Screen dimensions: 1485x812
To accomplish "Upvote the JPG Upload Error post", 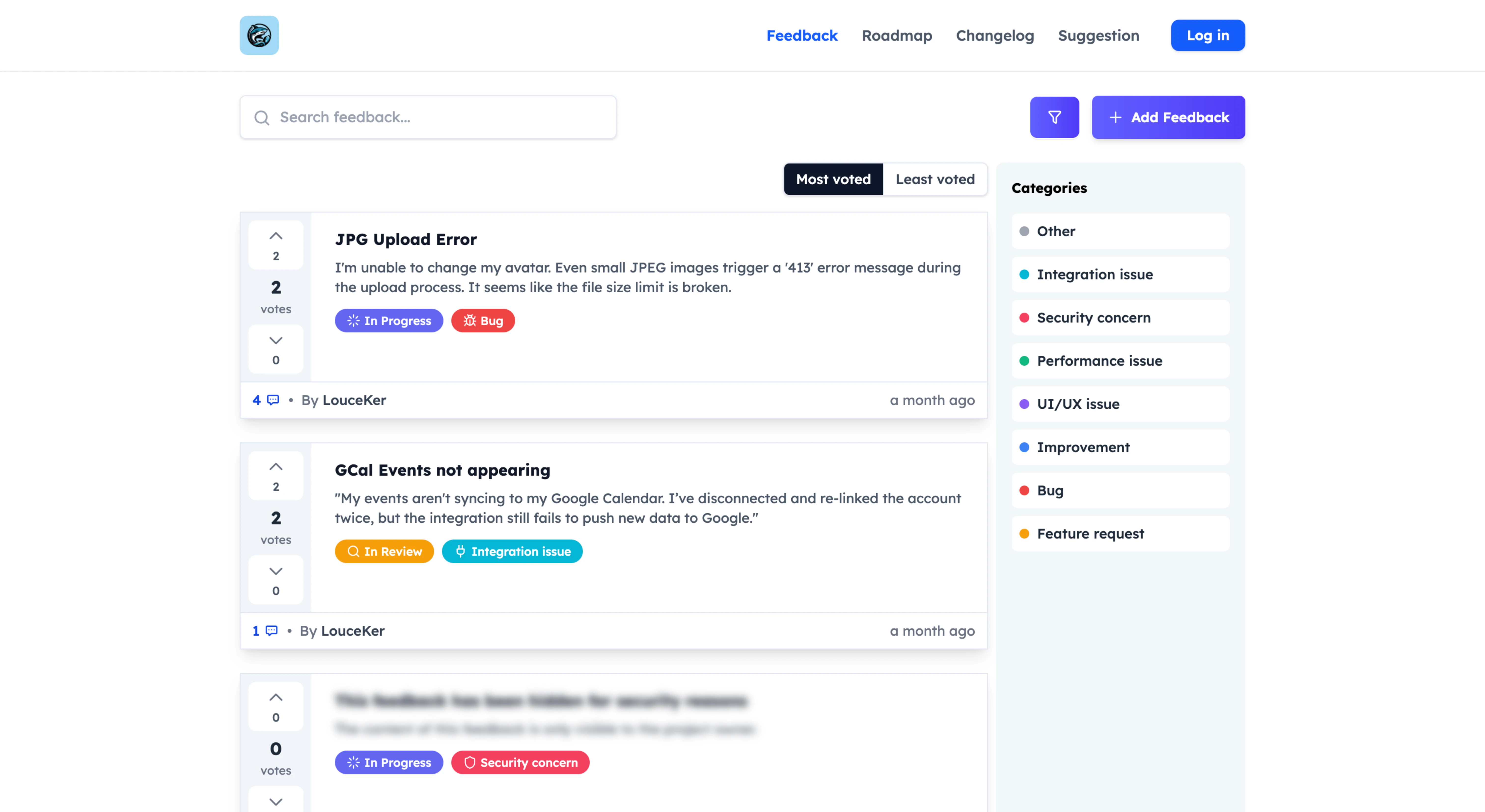I will click(275, 244).
